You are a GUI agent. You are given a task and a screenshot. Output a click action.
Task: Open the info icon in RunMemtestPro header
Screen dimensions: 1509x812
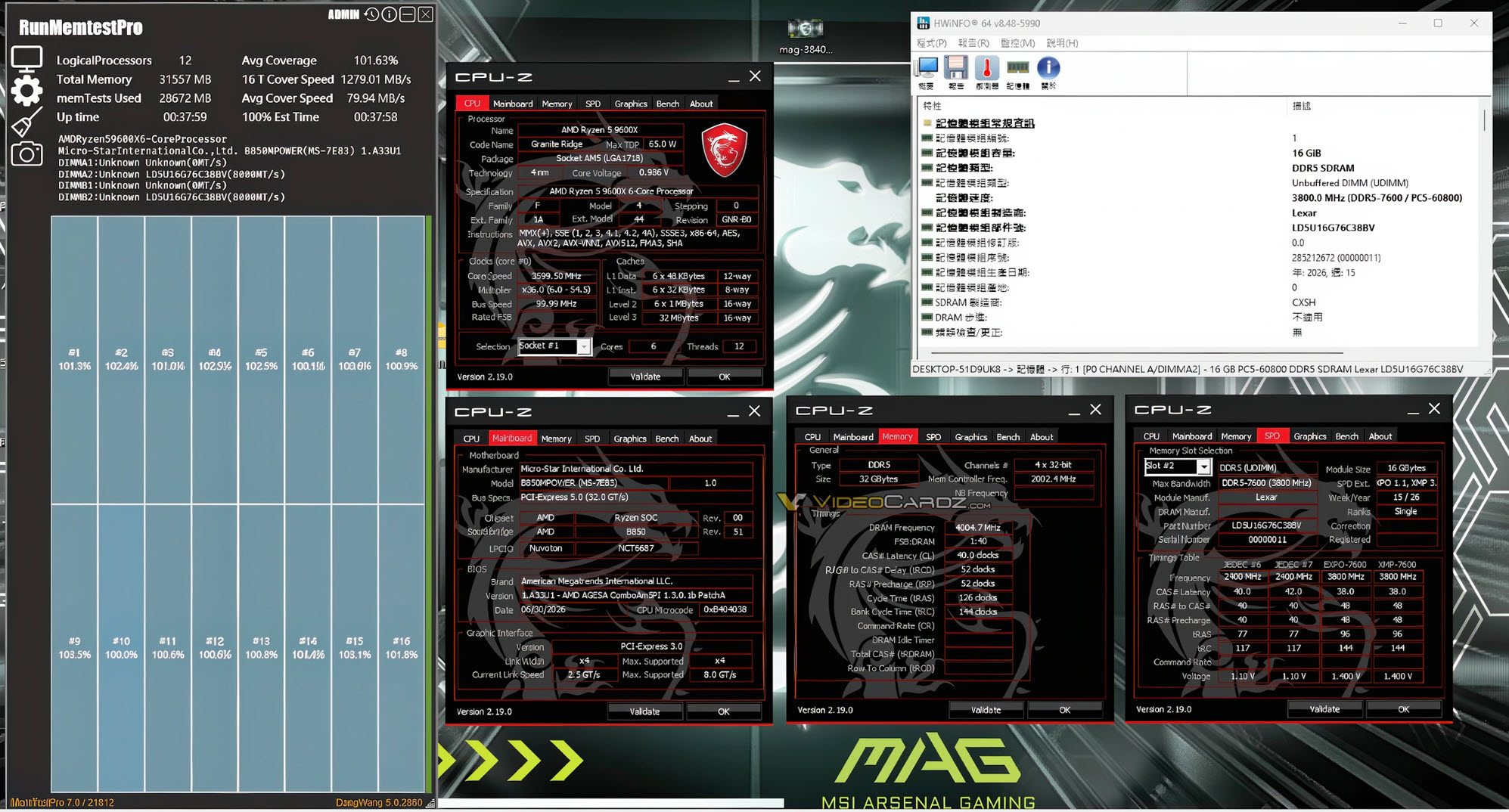tap(390, 14)
